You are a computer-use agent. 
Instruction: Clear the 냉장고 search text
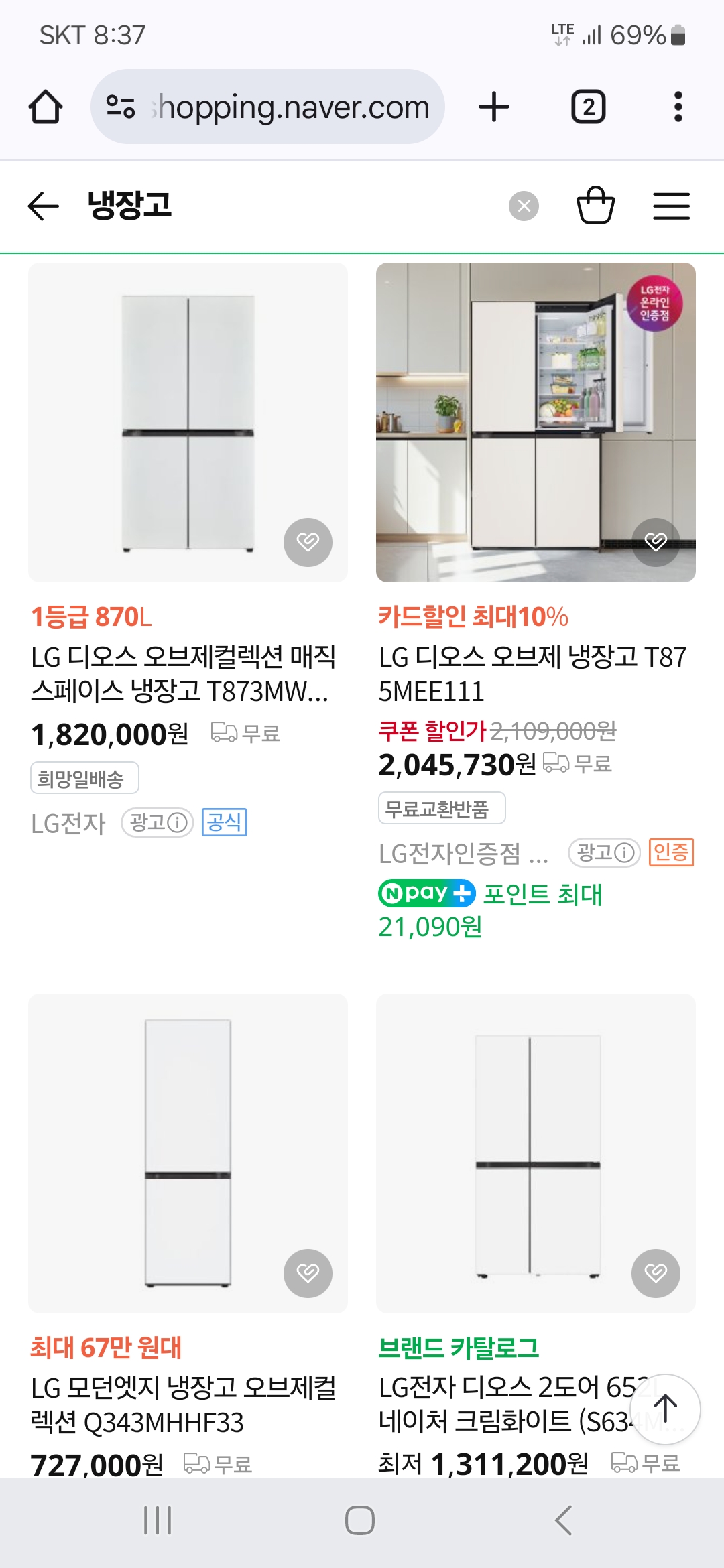[524, 206]
